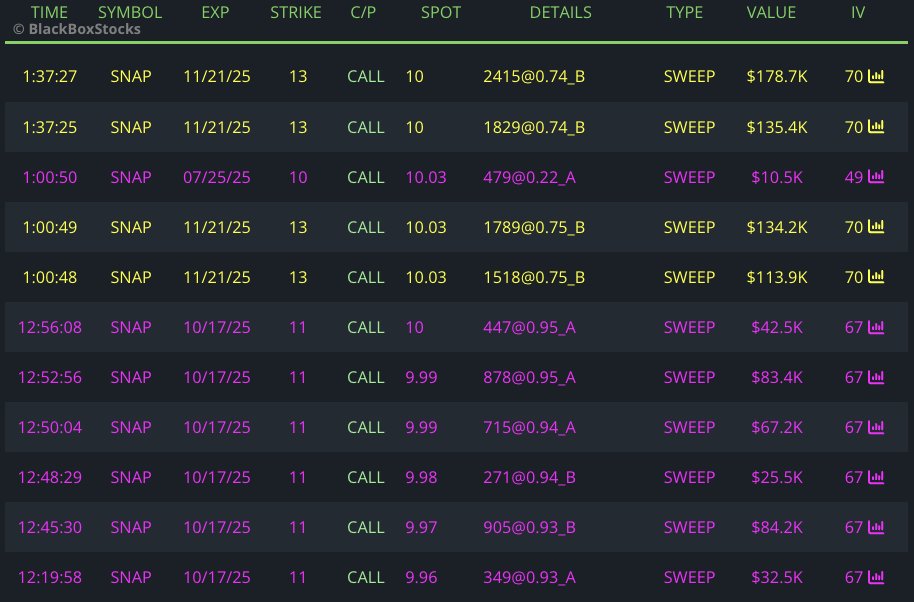Click the 12:56:08 timestamp
This screenshot has width=914, height=602.
click(50, 327)
